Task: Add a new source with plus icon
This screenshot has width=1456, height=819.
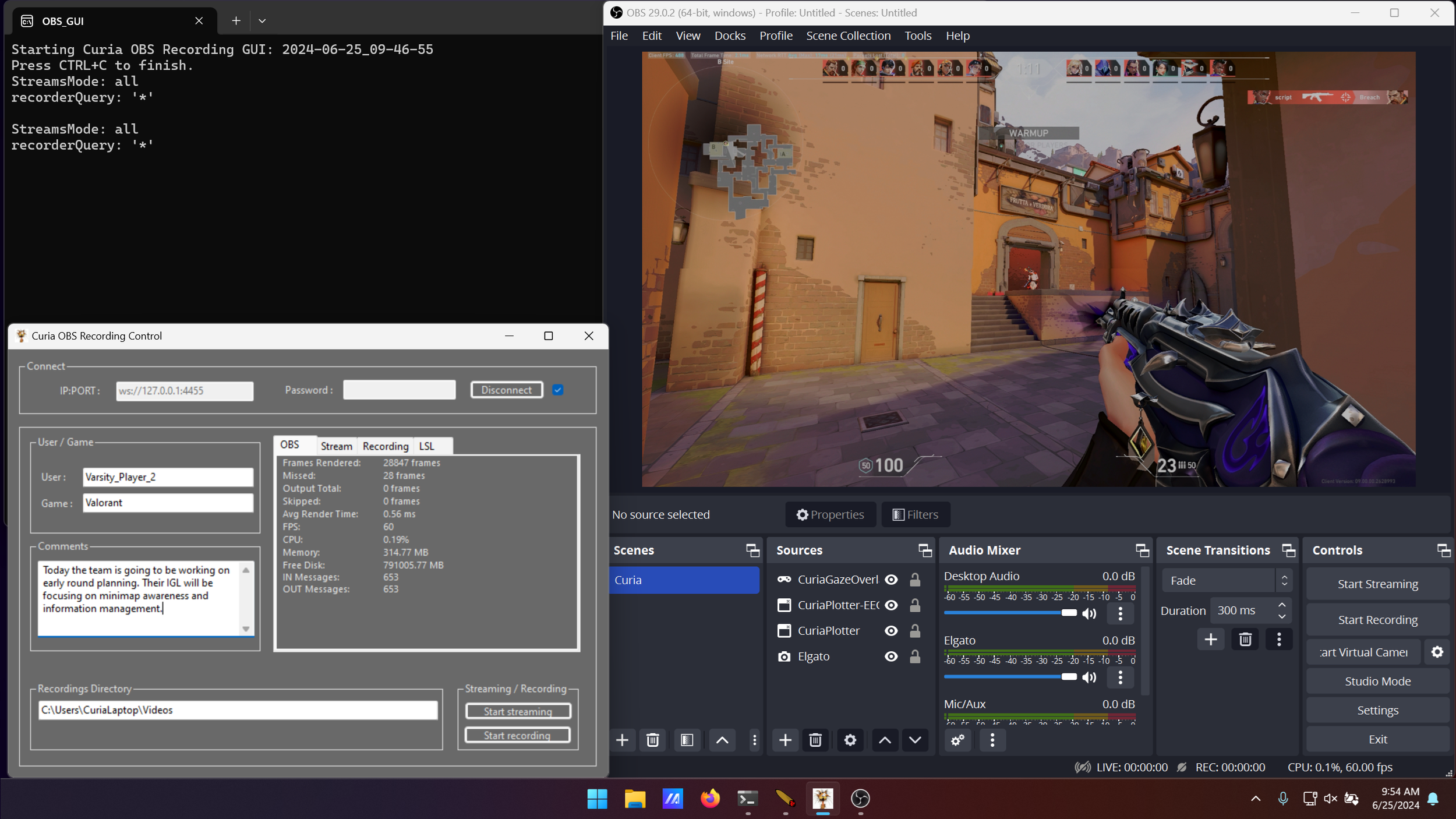Action: [x=785, y=740]
